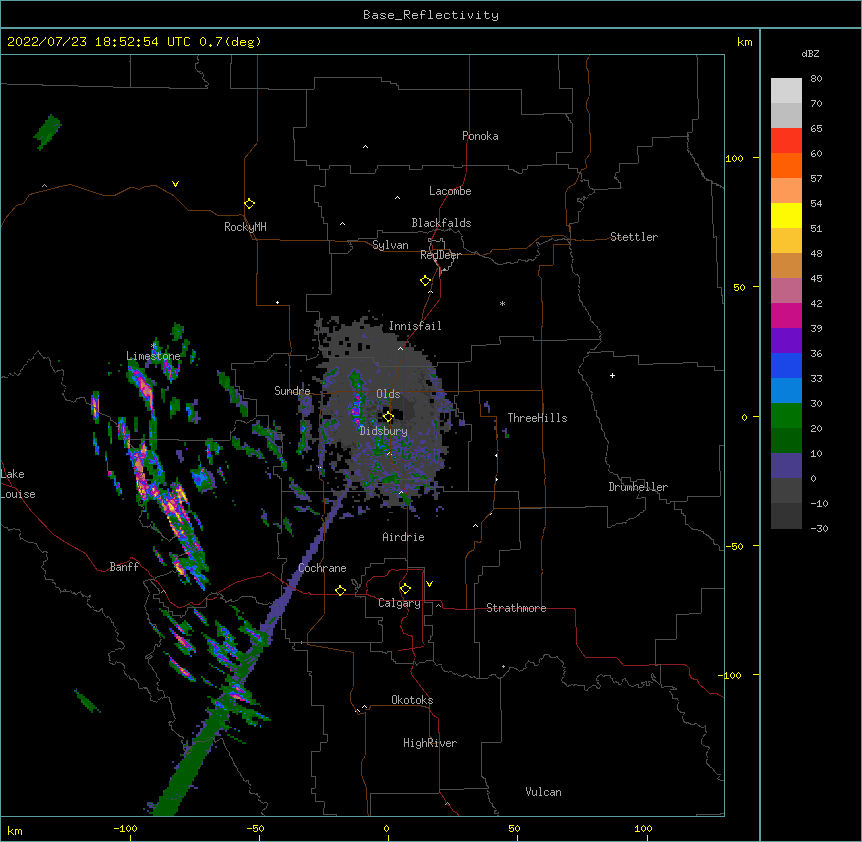The width and height of the screenshot is (862, 842).
Task: Select the yellow V marker northwest of RockyMH
Action: 175,184
